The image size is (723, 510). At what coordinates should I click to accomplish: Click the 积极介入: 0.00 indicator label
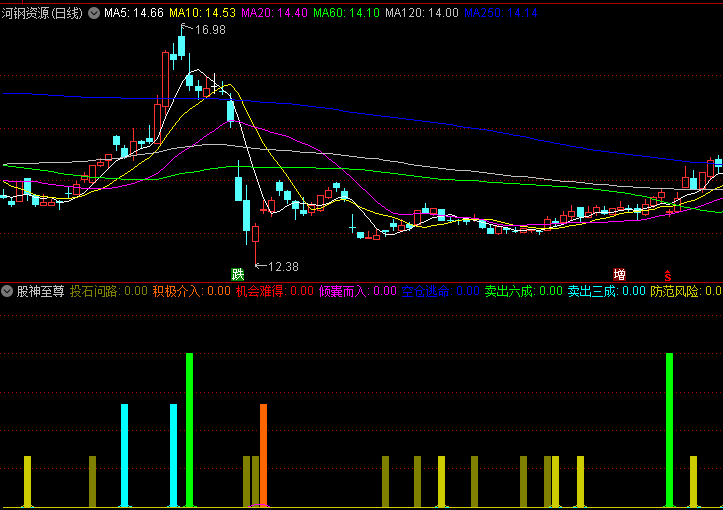click(192, 291)
